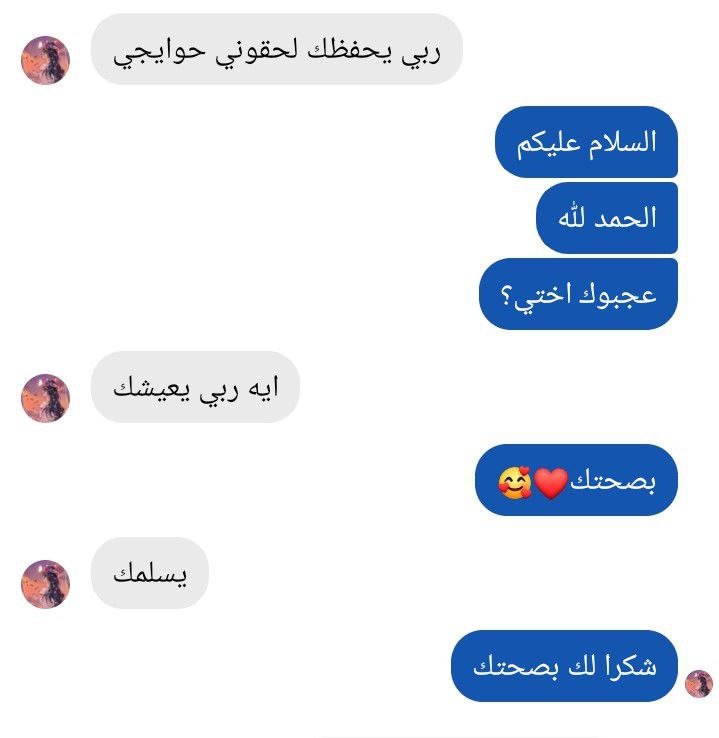The image size is (719, 738).
Task: Click the word 'شكرا' in last message
Action: 631,665
